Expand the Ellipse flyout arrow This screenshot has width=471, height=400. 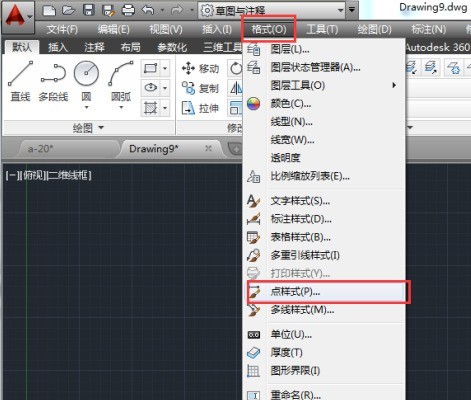pos(165,88)
